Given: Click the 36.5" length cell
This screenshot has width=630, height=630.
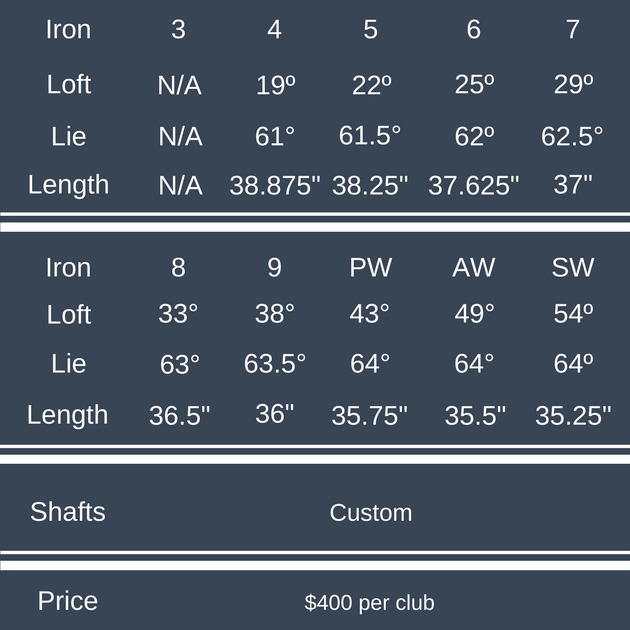Looking at the screenshot, I should [x=179, y=415].
